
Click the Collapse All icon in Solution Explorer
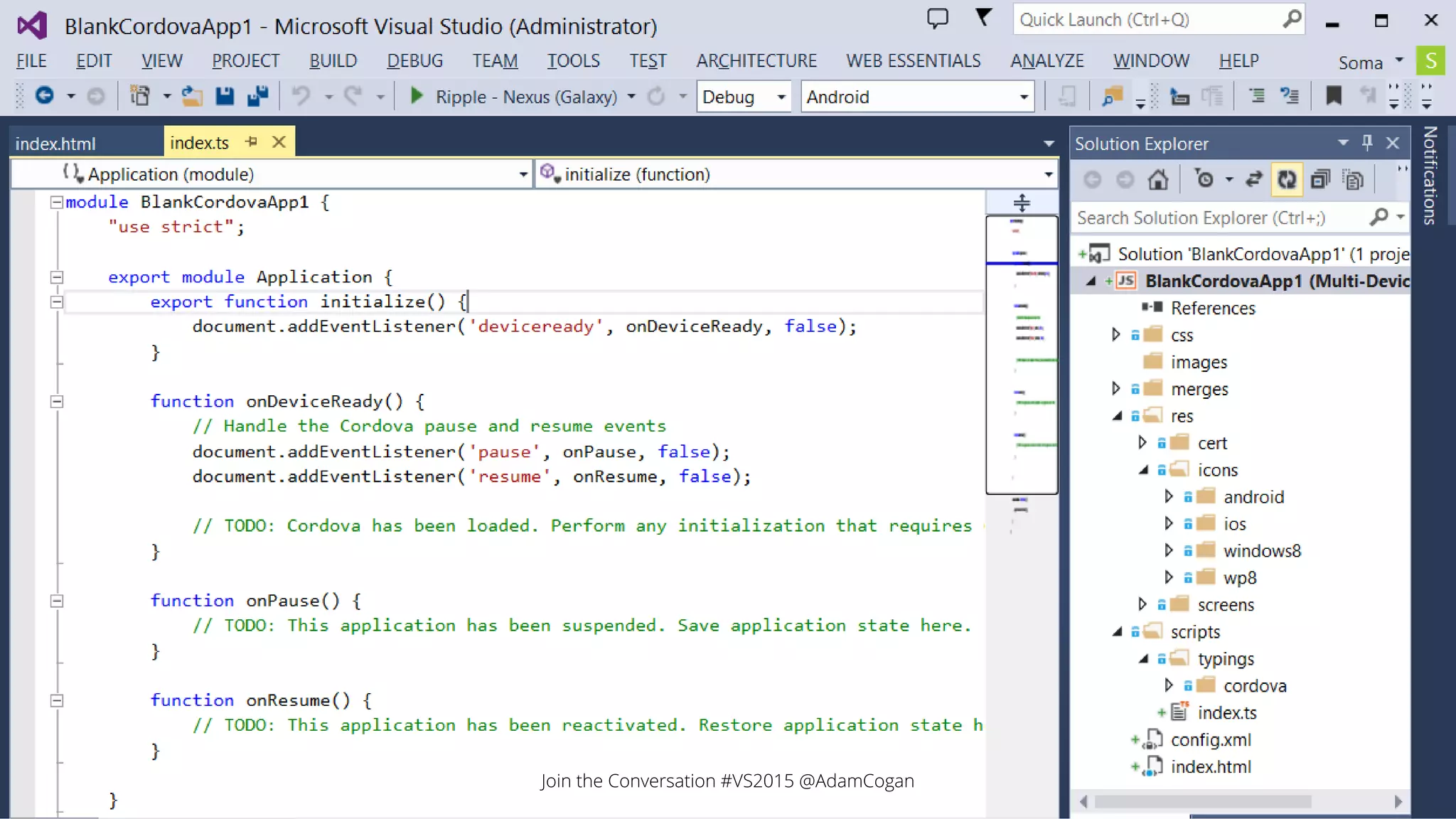coord(1320,179)
